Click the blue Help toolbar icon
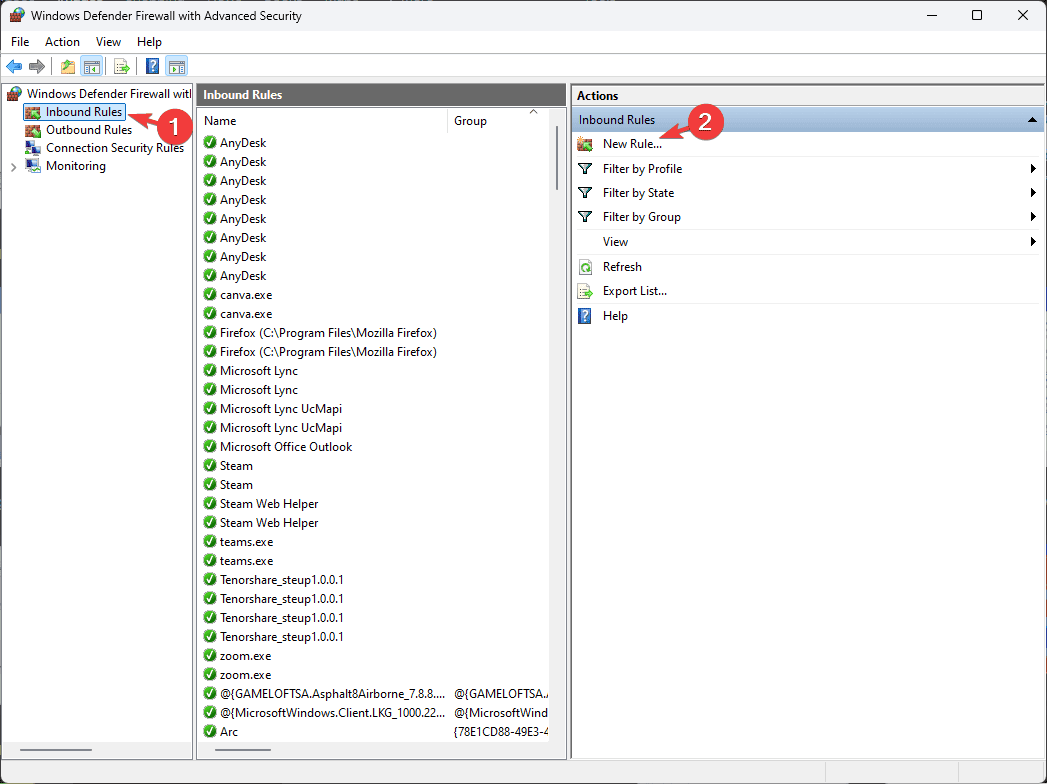Image resolution: width=1047 pixels, height=784 pixels. tap(153, 66)
